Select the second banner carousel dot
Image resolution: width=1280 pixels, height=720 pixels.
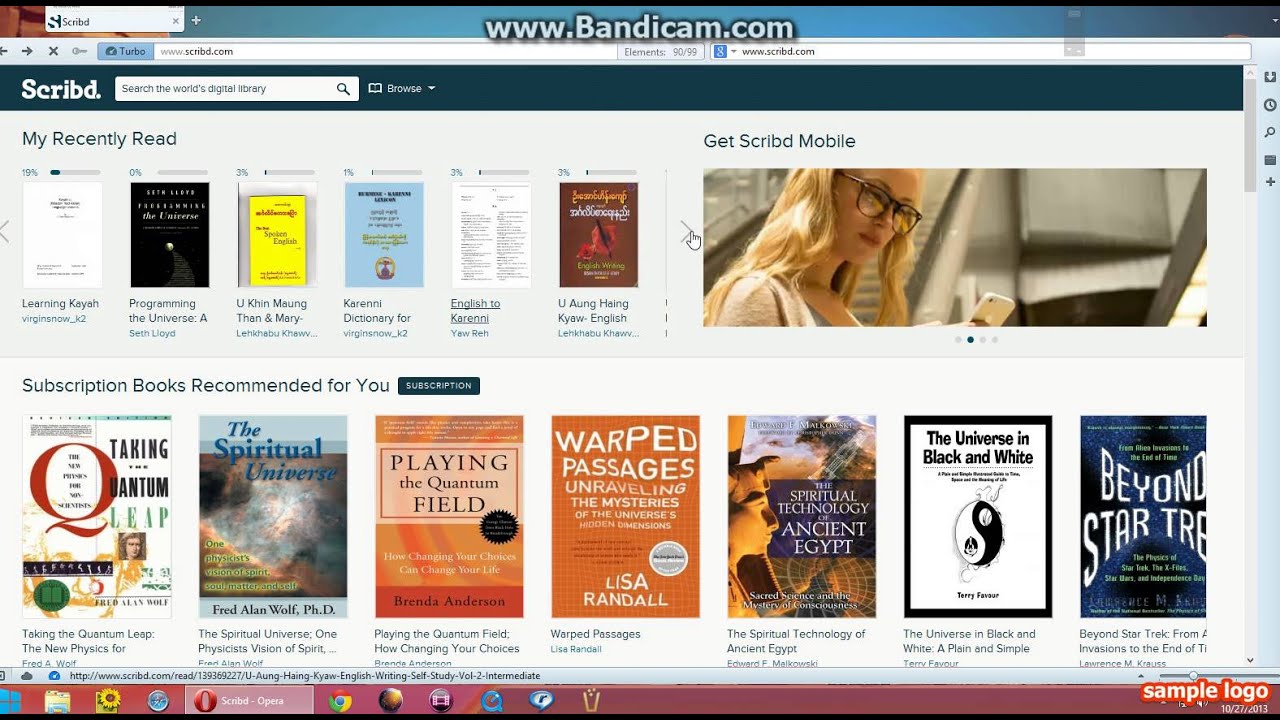(970, 340)
